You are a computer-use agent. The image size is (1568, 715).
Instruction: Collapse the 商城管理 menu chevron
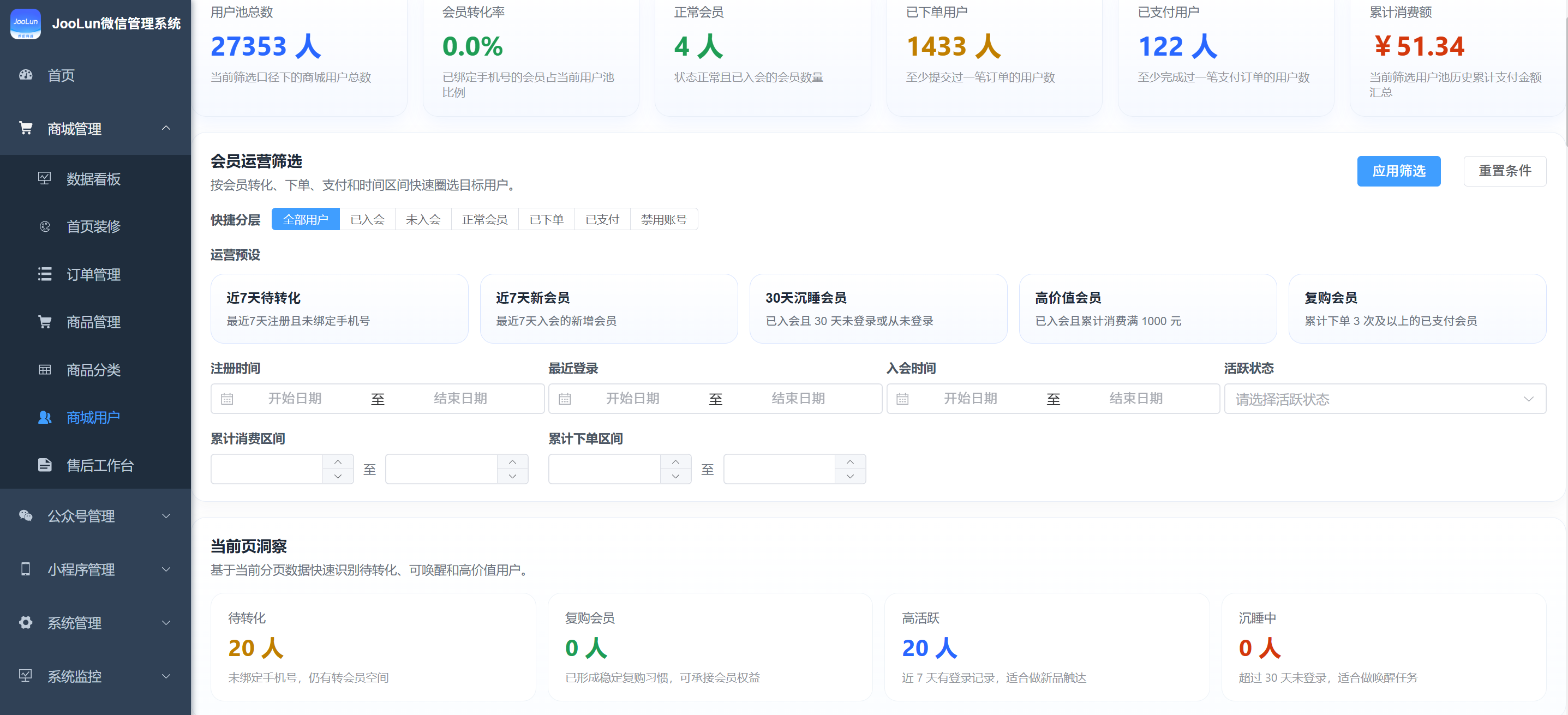(x=166, y=128)
